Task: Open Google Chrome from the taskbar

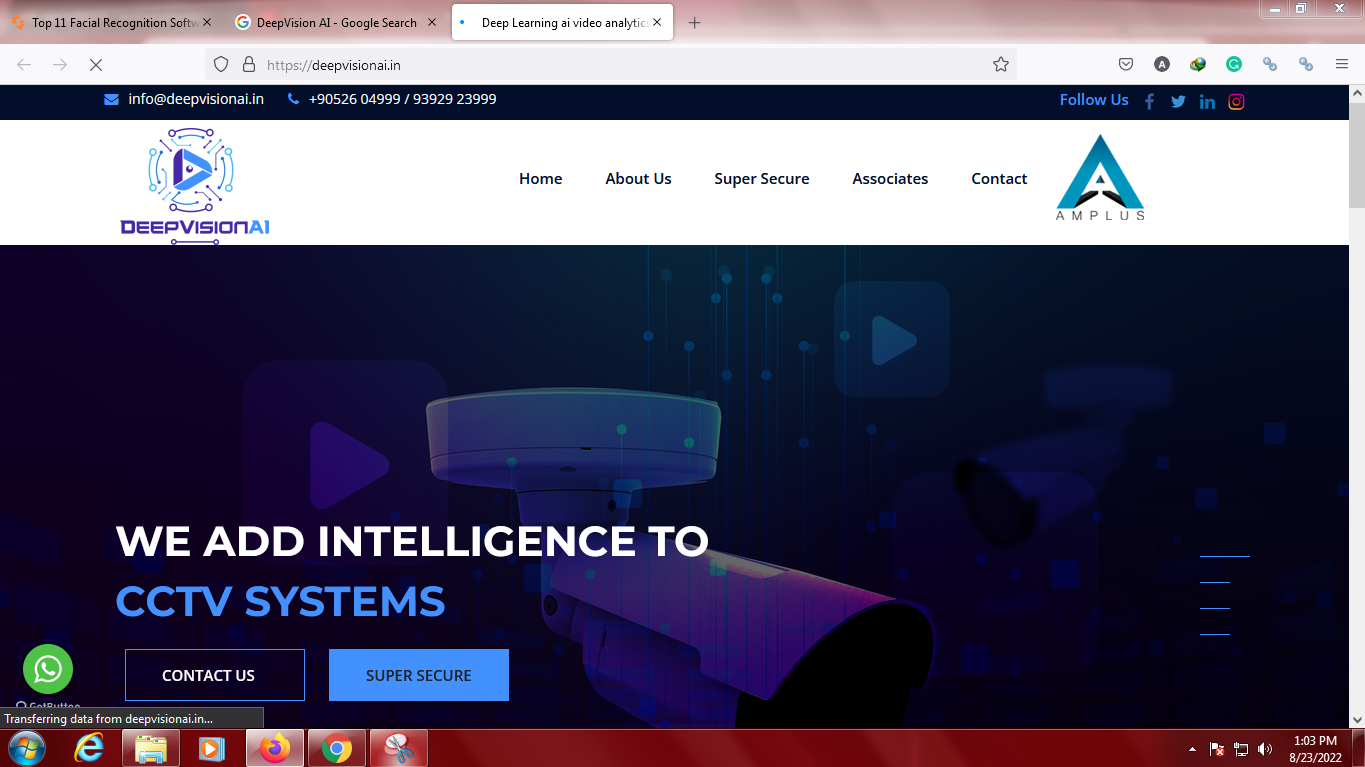Action: point(337,748)
